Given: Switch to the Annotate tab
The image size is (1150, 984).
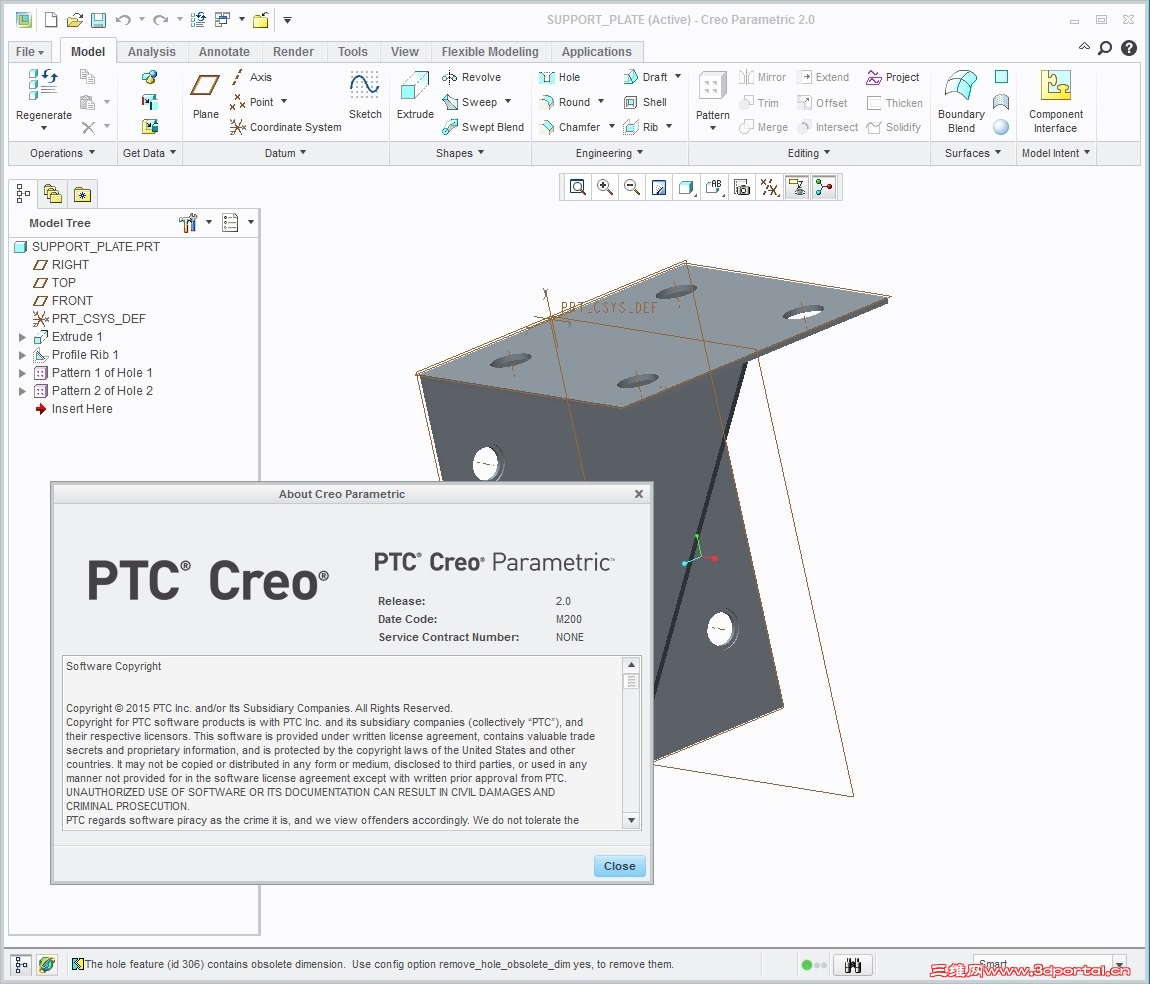Looking at the screenshot, I should [x=224, y=52].
